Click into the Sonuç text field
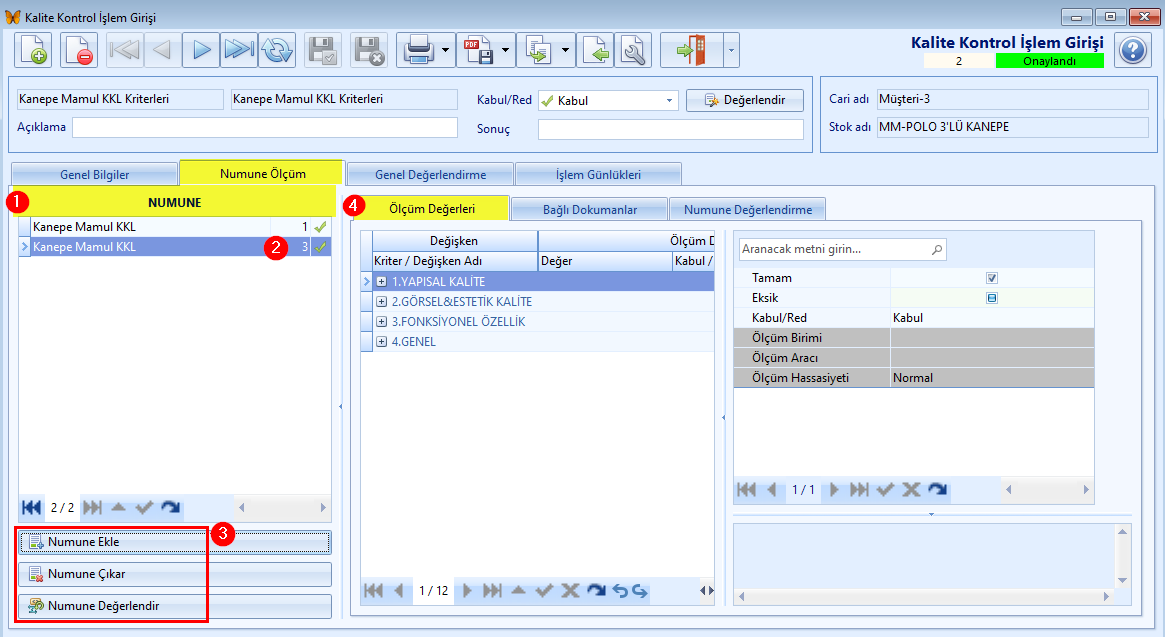This screenshot has height=637, width=1165. [671, 129]
